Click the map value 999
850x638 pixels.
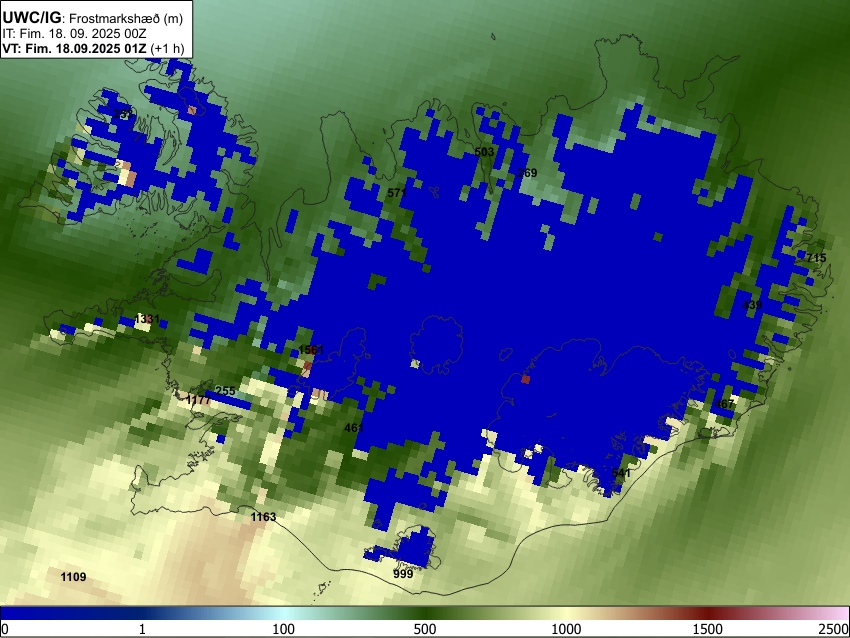[x=403, y=574]
